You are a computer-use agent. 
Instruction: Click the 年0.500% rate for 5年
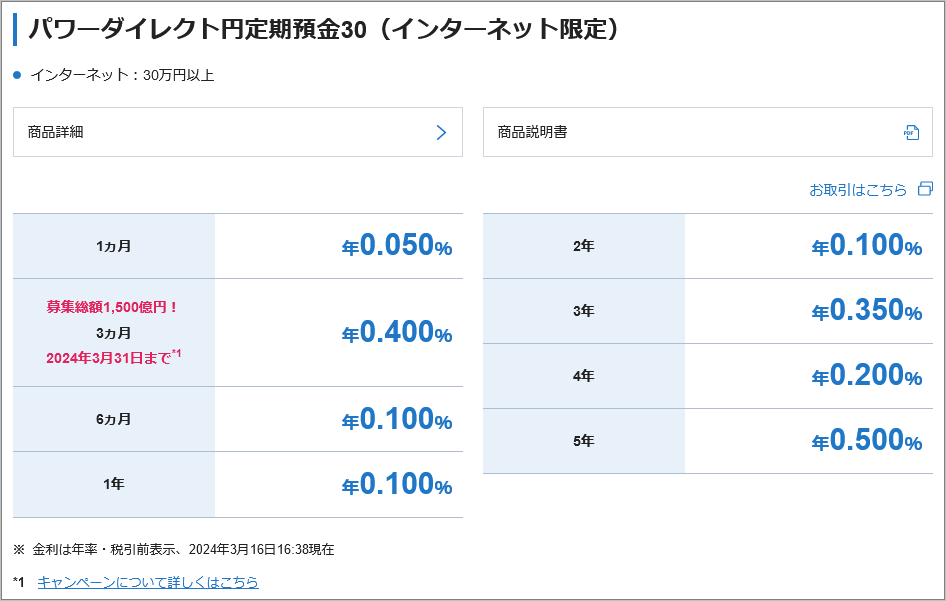point(867,440)
